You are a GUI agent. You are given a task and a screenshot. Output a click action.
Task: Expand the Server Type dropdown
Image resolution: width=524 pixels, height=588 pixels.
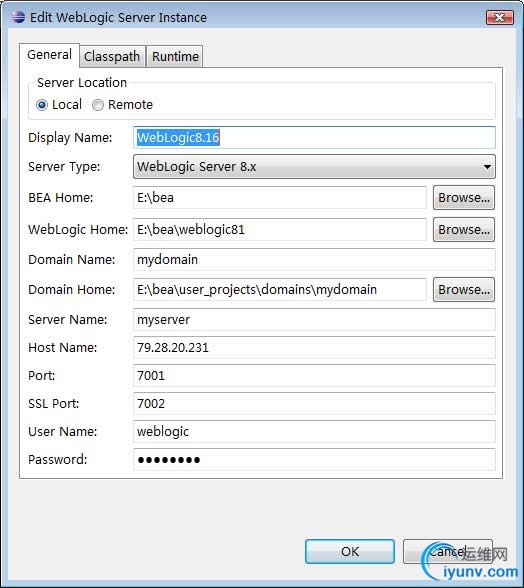click(314, 166)
